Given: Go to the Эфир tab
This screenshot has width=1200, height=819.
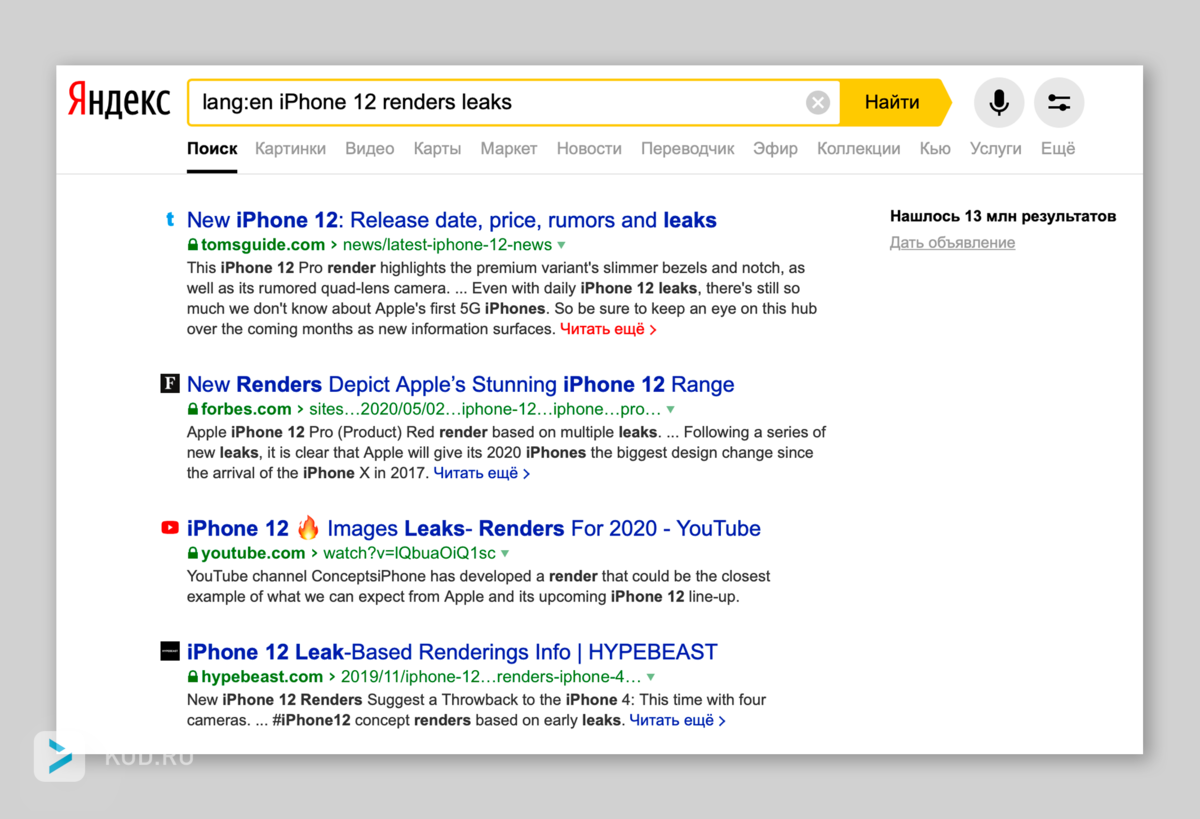Looking at the screenshot, I should pyautogui.click(x=776, y=148).
